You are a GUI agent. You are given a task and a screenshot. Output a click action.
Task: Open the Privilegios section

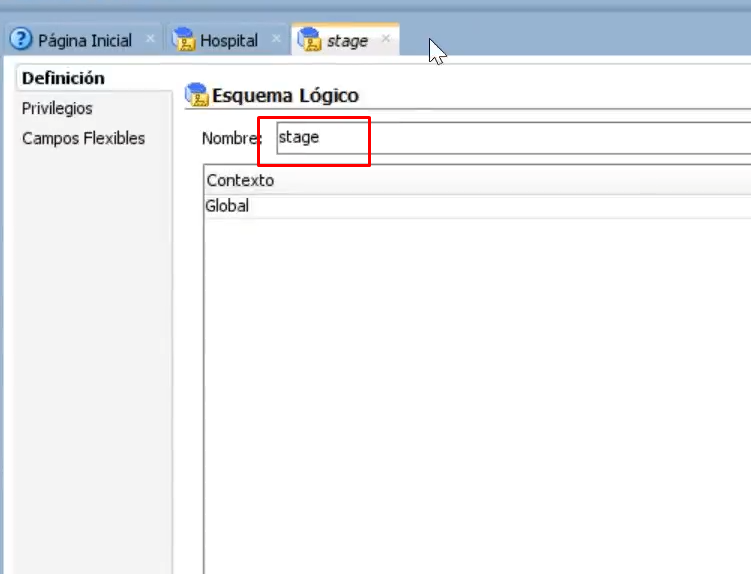tap(57, 108)
